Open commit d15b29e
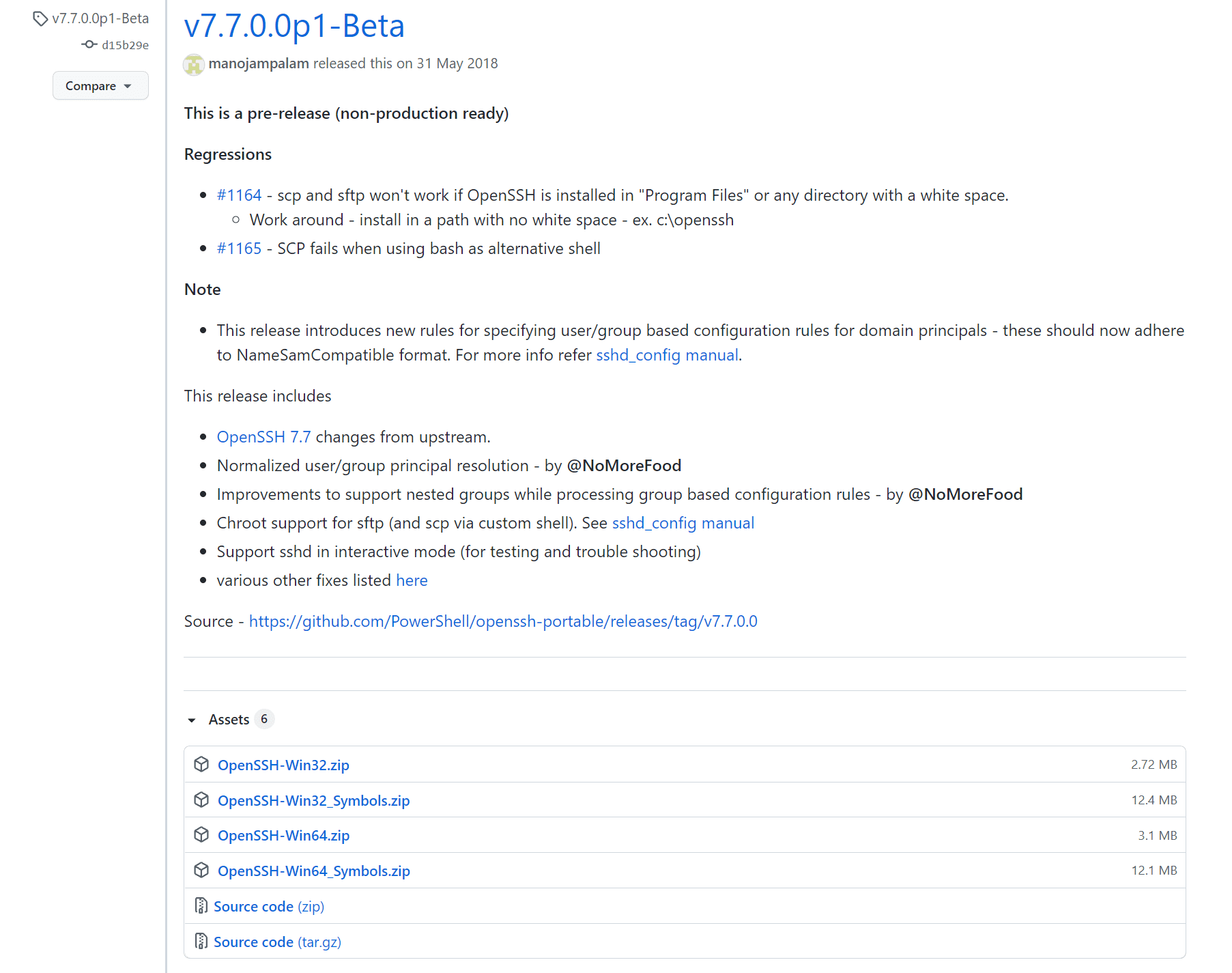Screen dimensions: 1232x973 coord(125,45)
